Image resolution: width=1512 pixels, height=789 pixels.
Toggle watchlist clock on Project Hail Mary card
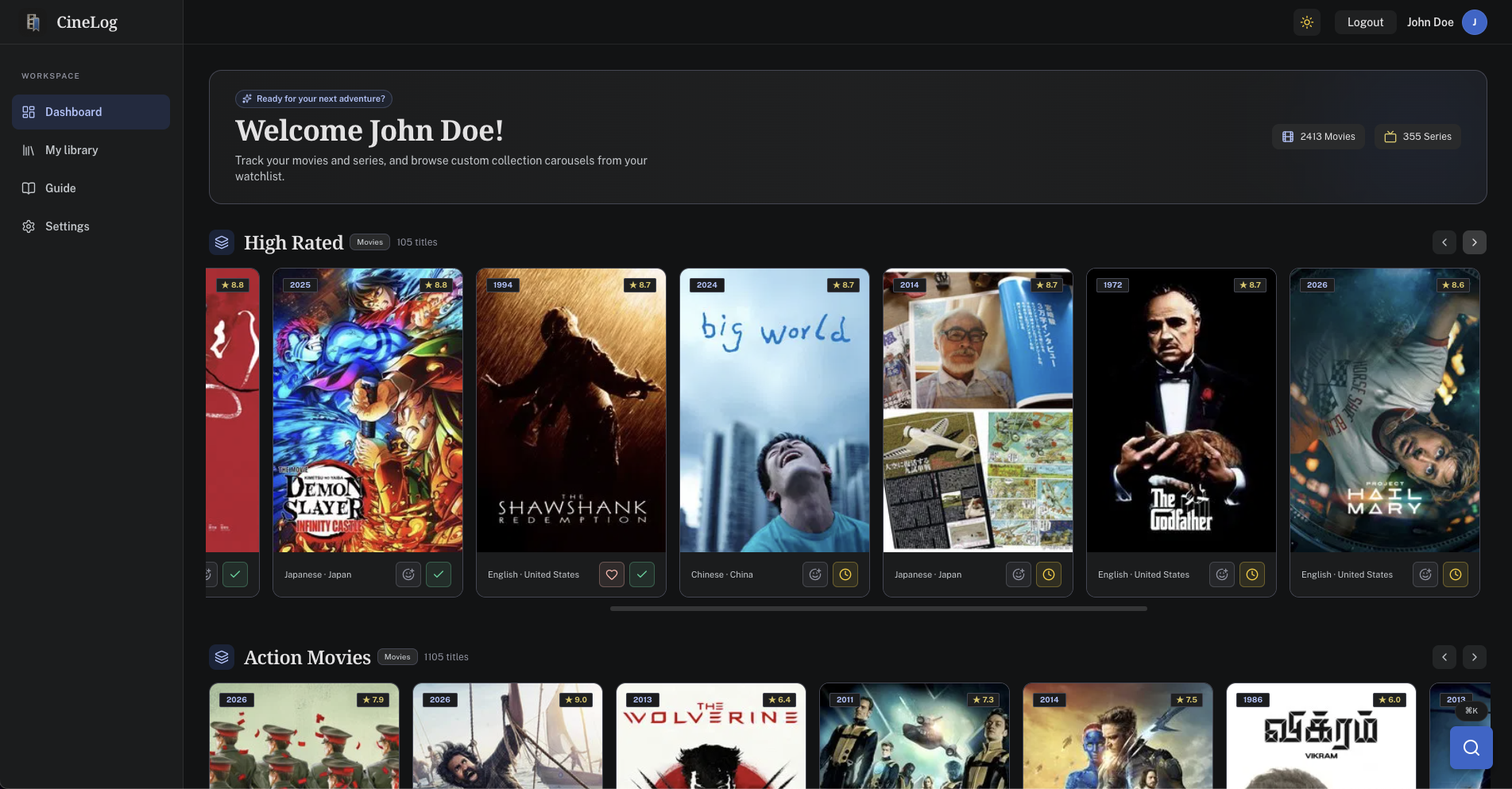click(1456, 574)
